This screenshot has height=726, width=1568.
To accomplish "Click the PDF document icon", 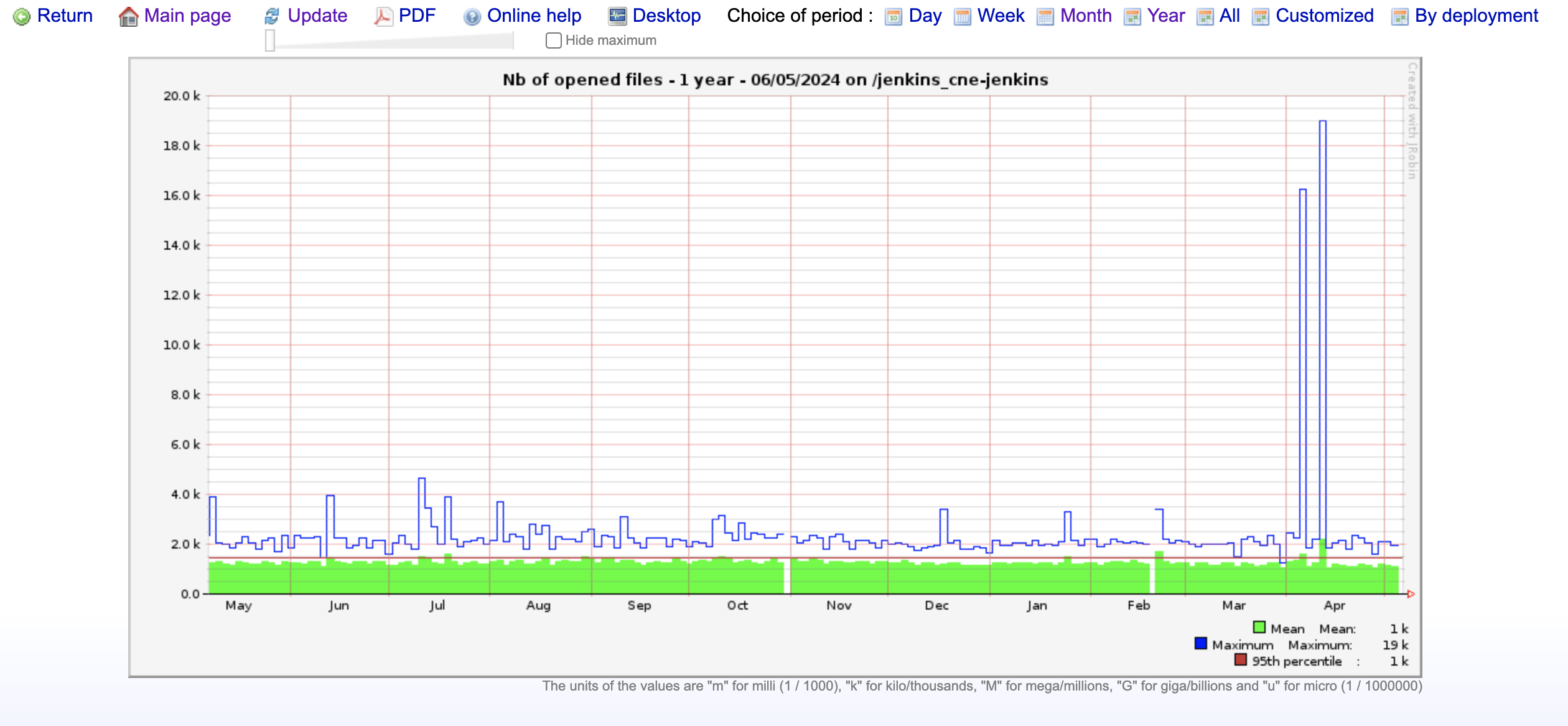I will coord(383,17).
